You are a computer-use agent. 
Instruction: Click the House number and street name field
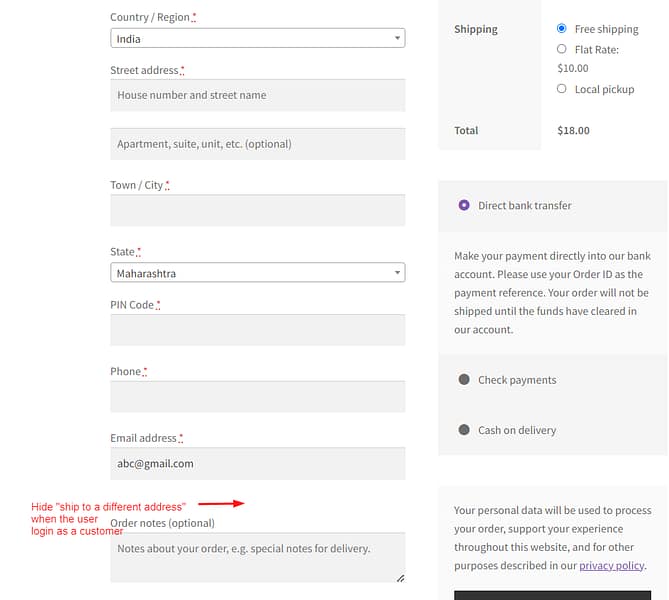(x=257, y=95)
